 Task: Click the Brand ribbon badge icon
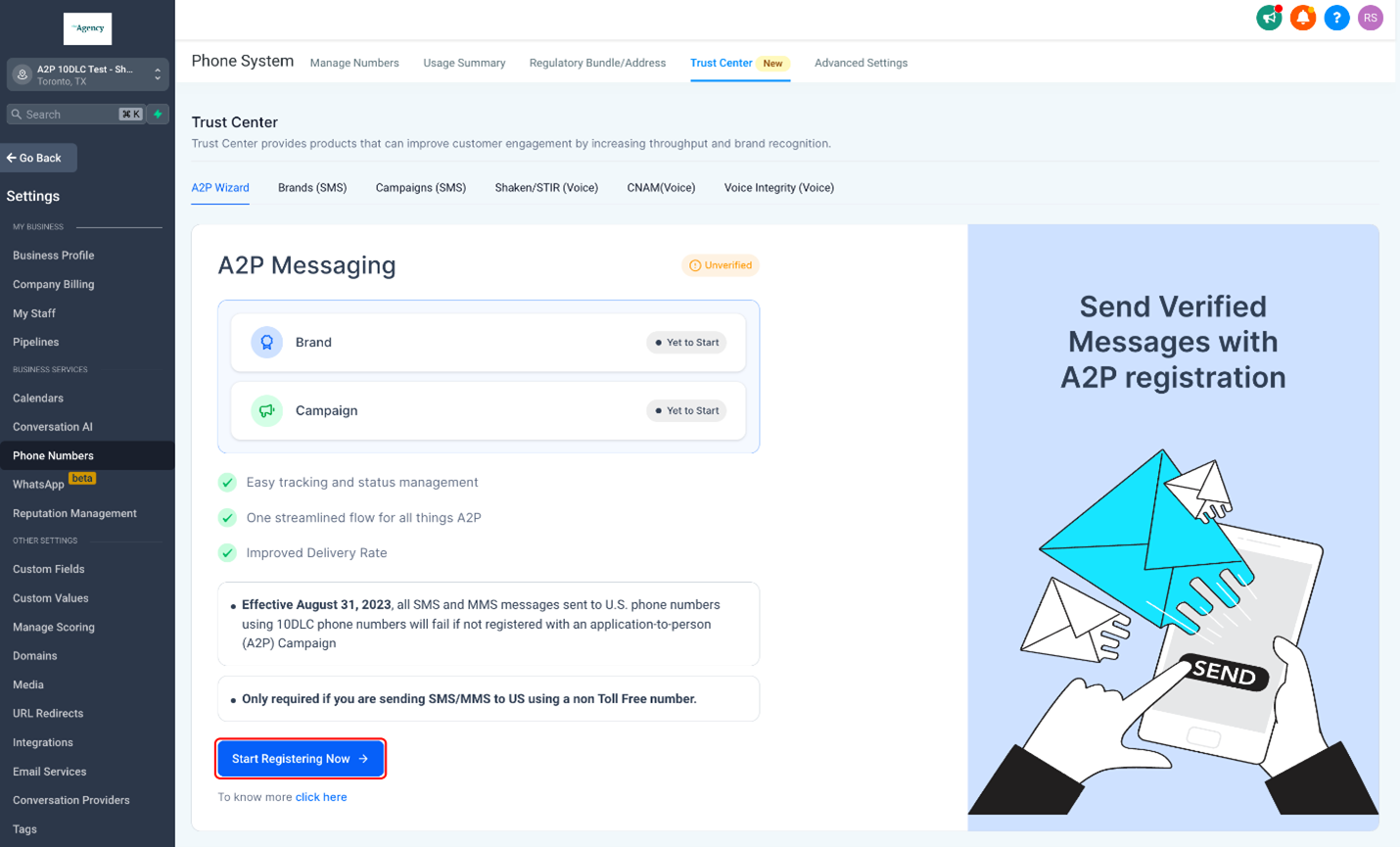point(266,342)
